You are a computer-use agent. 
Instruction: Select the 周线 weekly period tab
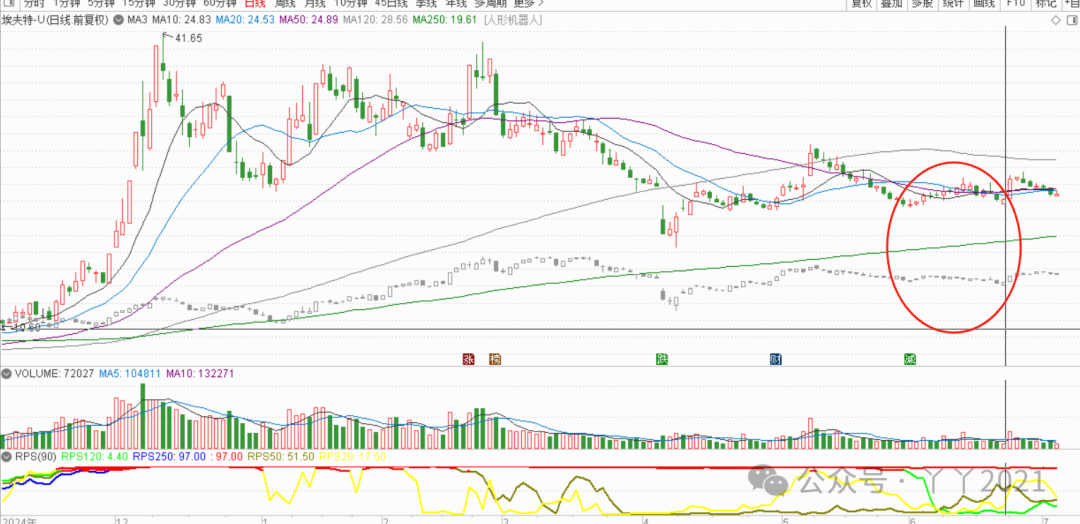coord(287,4)
